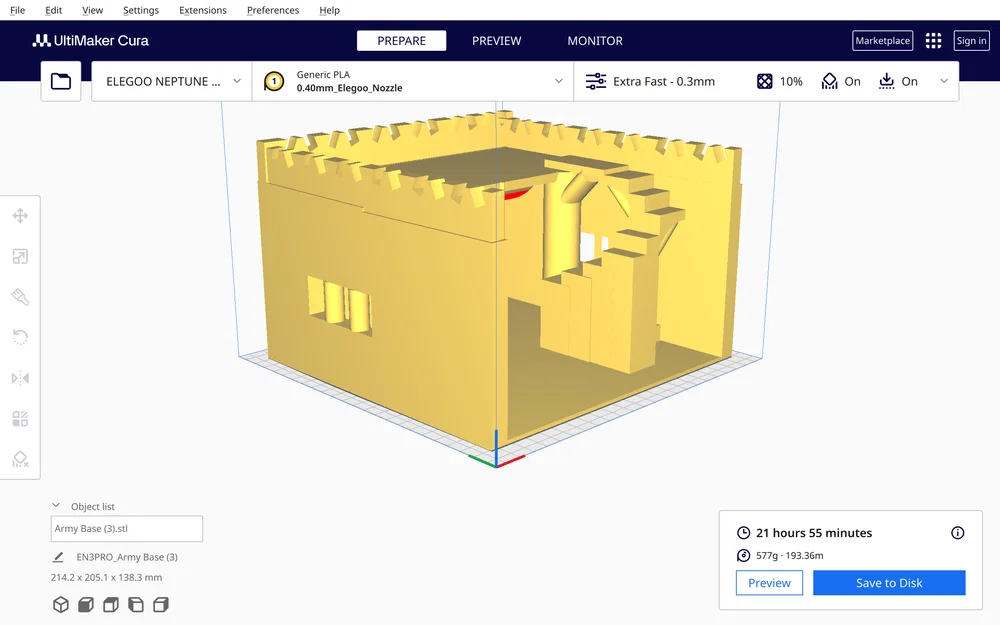Select the Move tool
This screenshot has width=1000, height=625.
pyautogui.click(x=20, y=216)
